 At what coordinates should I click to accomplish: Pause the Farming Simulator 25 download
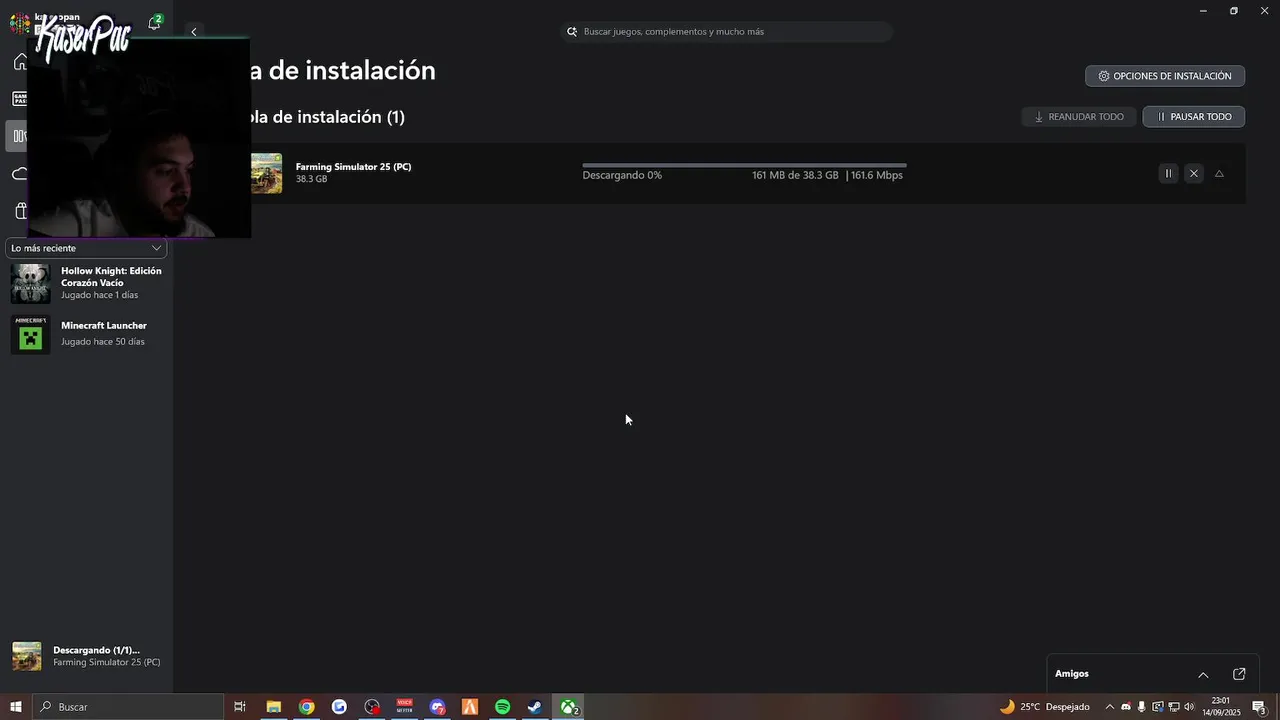(x=1168, y=174)
